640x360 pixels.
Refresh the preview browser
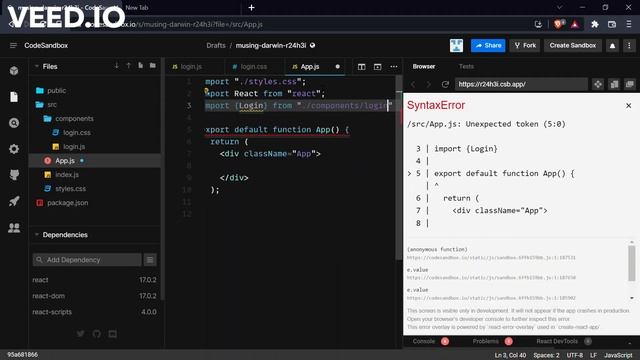point(445,84)
